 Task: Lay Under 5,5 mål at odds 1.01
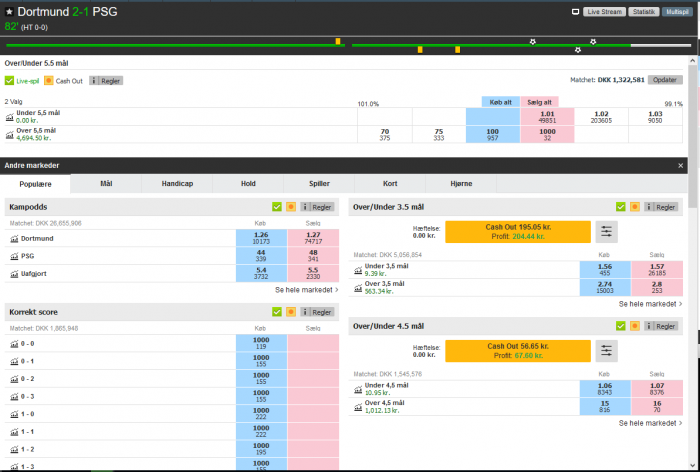click(x=547, y=117)
